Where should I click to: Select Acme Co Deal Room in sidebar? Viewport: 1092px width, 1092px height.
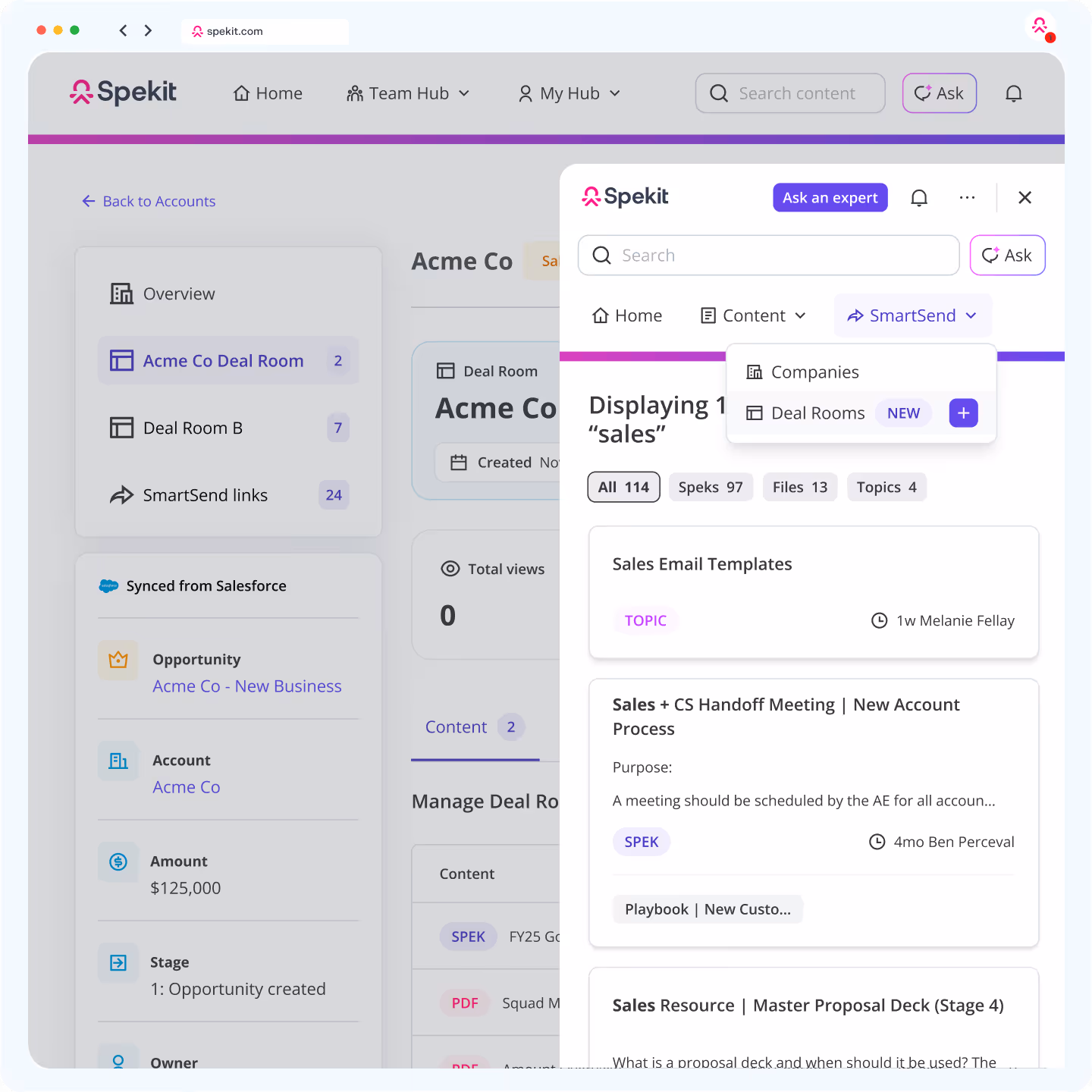[228, 360]
